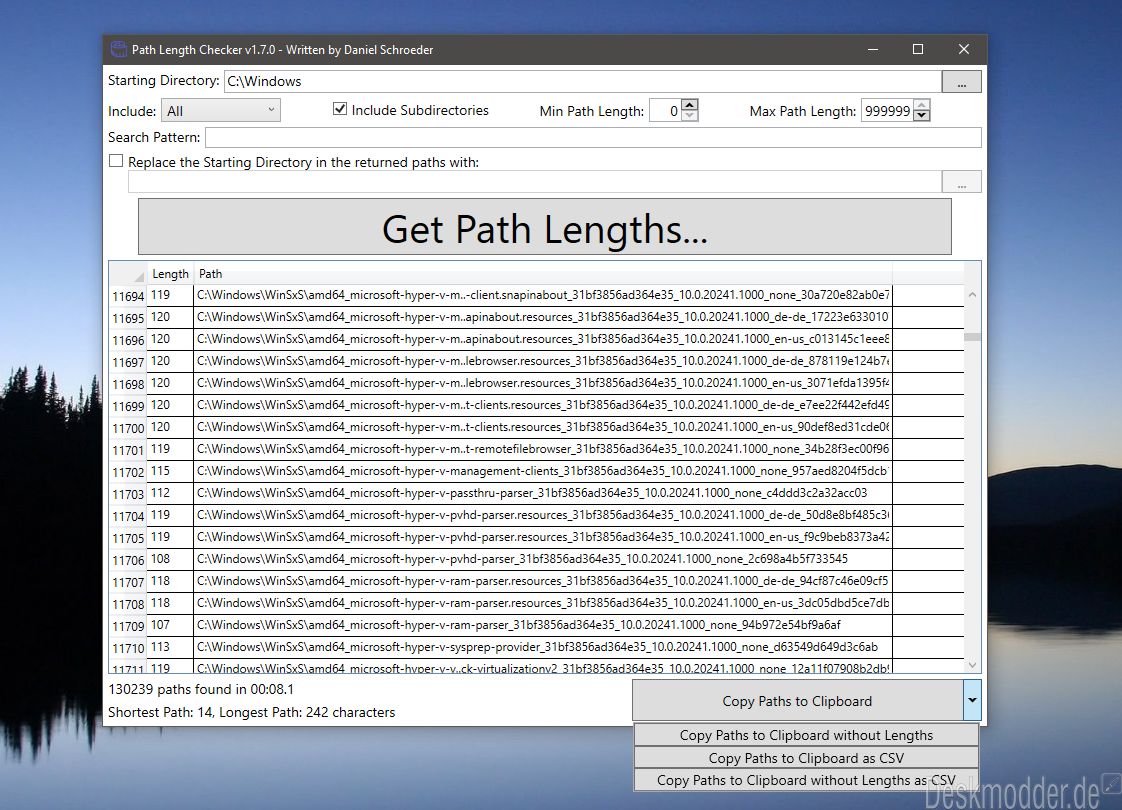Image resolution: width=1122 pixels, height=810 pixels.
Task: Click the Get Path Lengths button
Action: click(545, 227)
